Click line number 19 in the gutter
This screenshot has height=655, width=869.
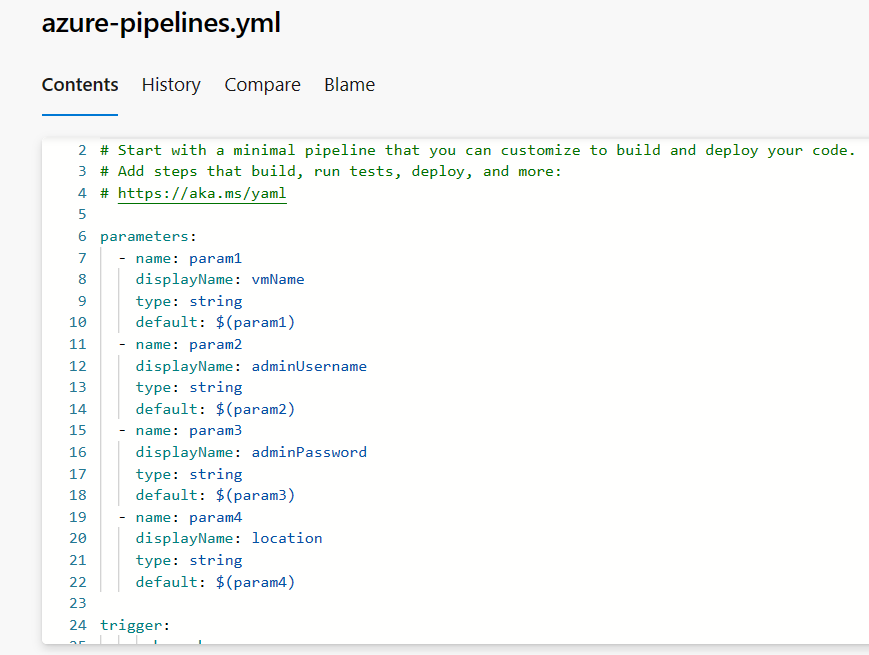(78, 517)
